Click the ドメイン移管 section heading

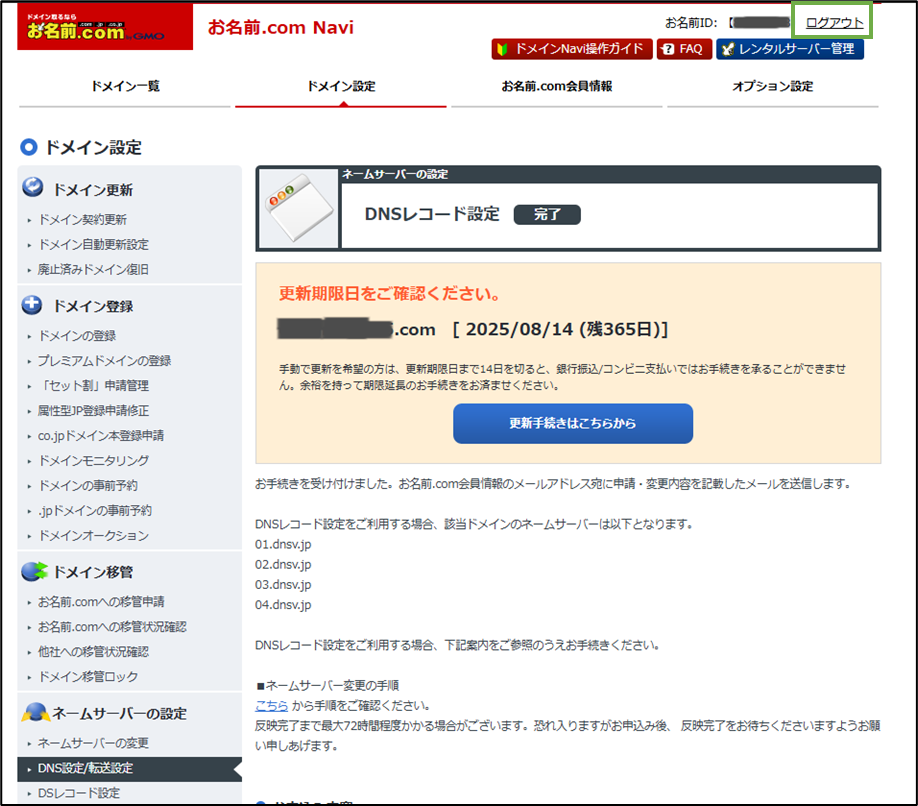click(93, 572)
